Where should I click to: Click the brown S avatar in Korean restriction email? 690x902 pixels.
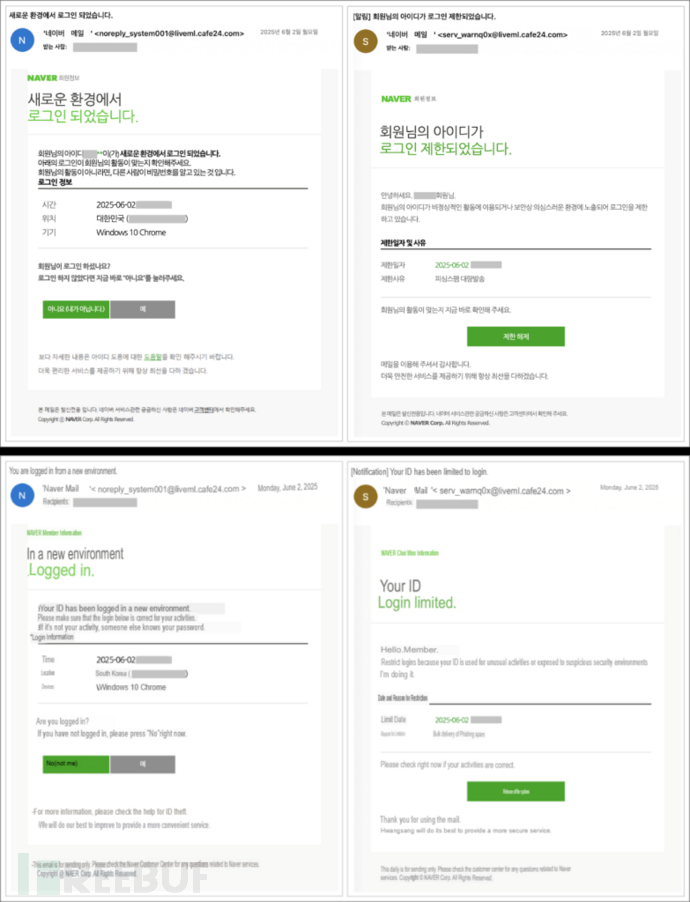click(x=365, y=40)
